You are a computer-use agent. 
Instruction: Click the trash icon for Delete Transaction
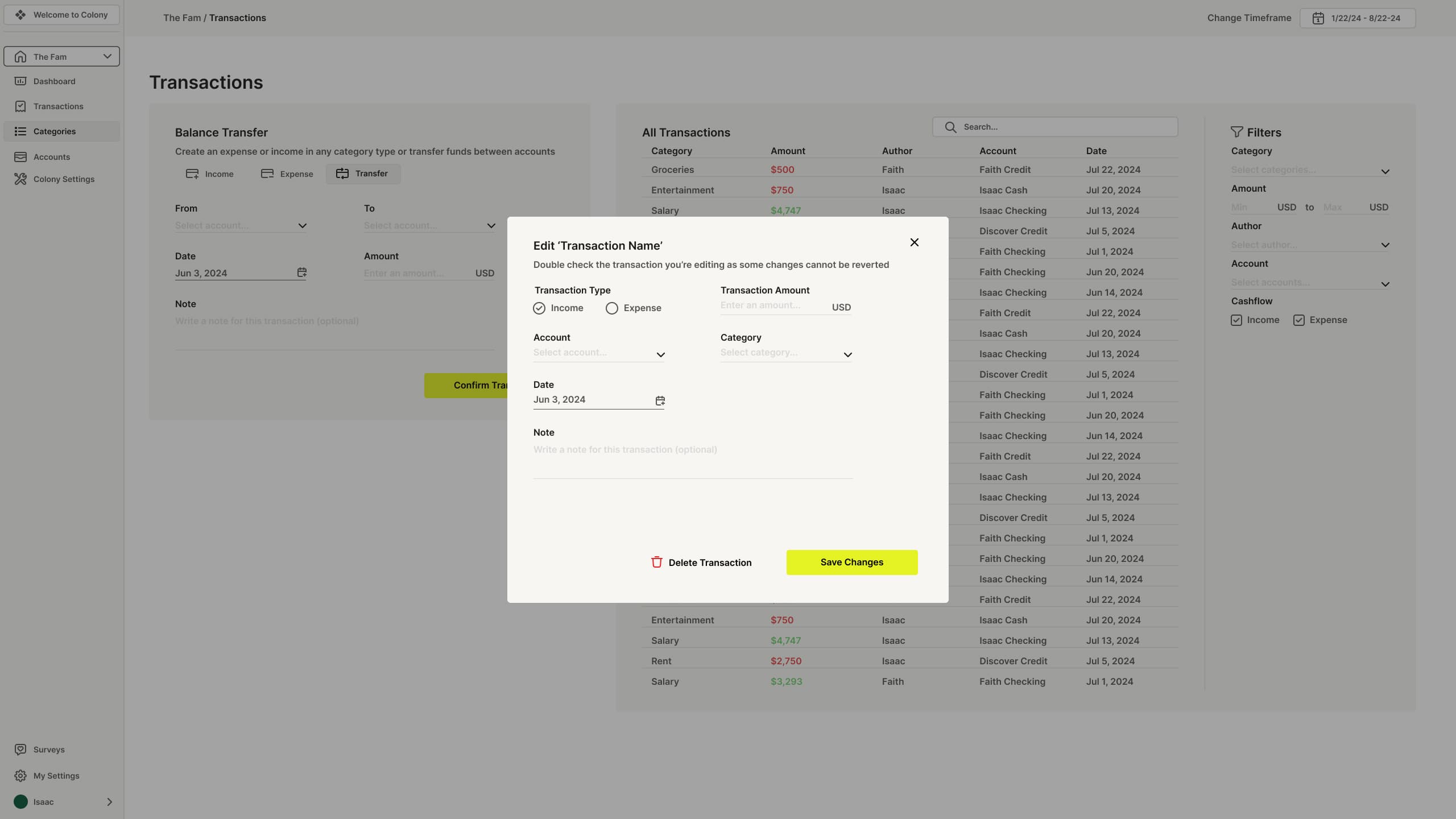656,562
